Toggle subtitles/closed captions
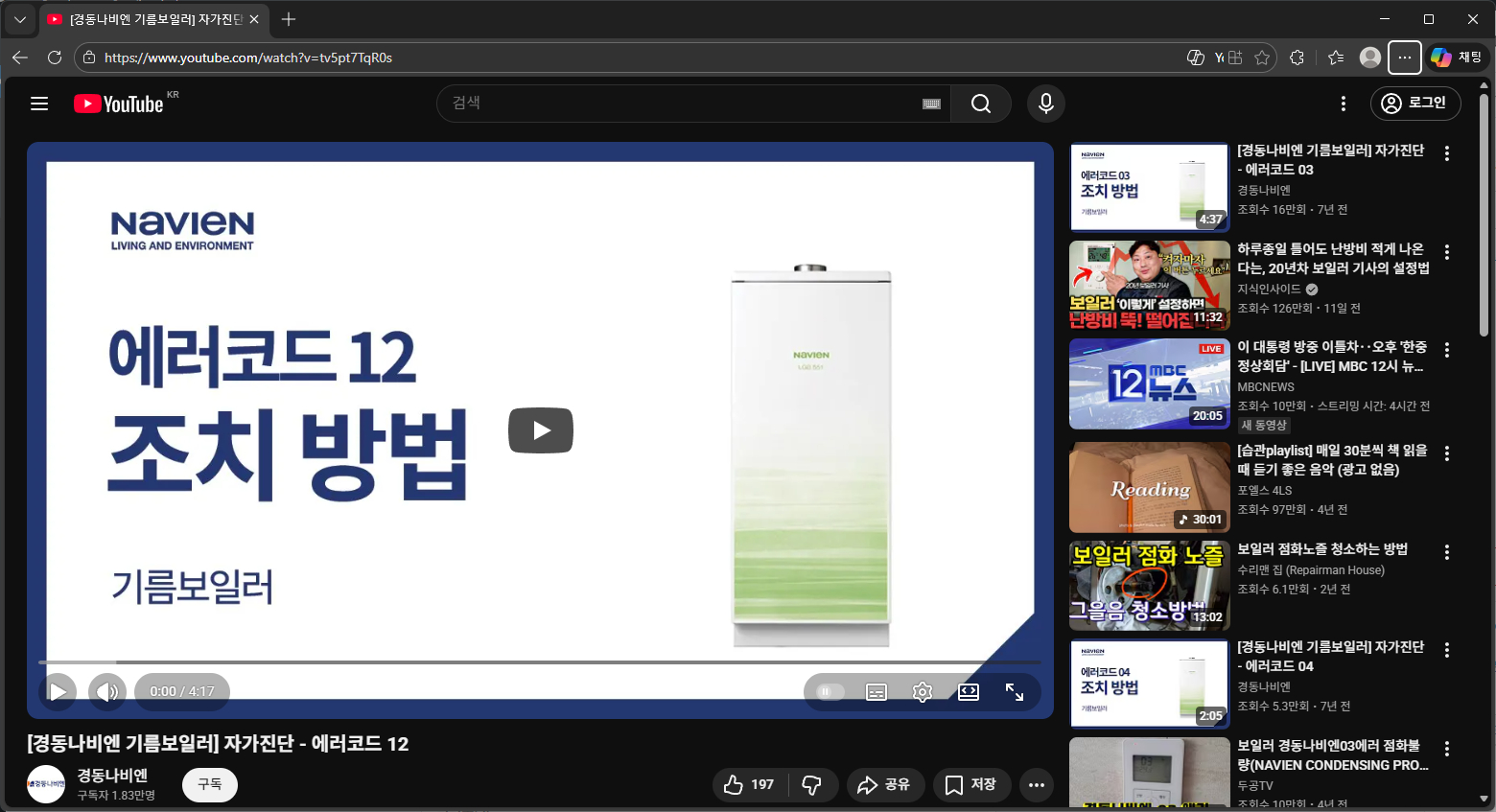 coord(877,692)
